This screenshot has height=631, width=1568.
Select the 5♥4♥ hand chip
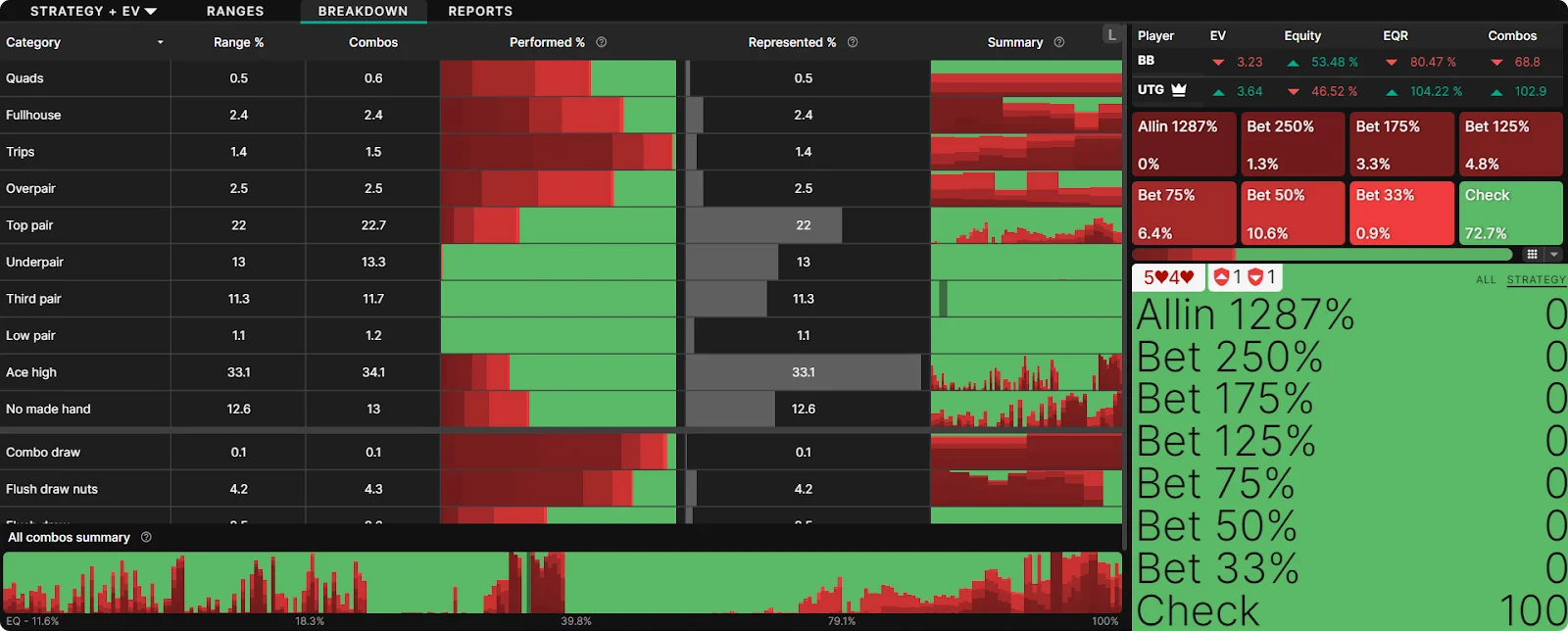click(1168, 277)
